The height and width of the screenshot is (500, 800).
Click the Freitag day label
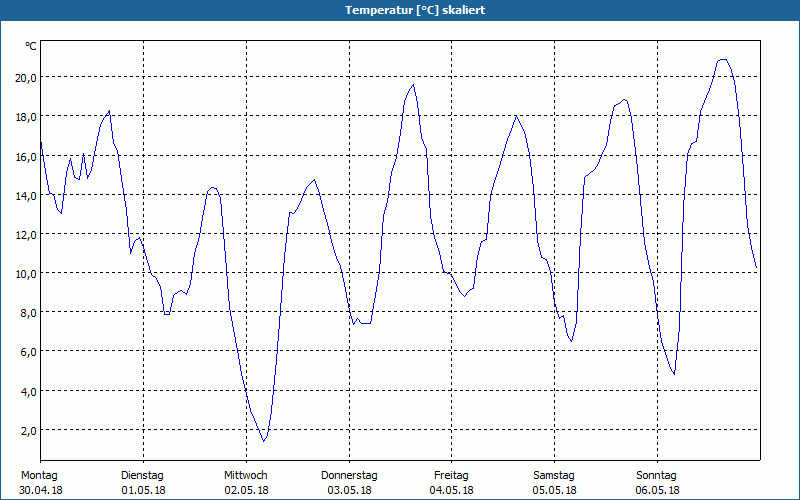point(451,476)
